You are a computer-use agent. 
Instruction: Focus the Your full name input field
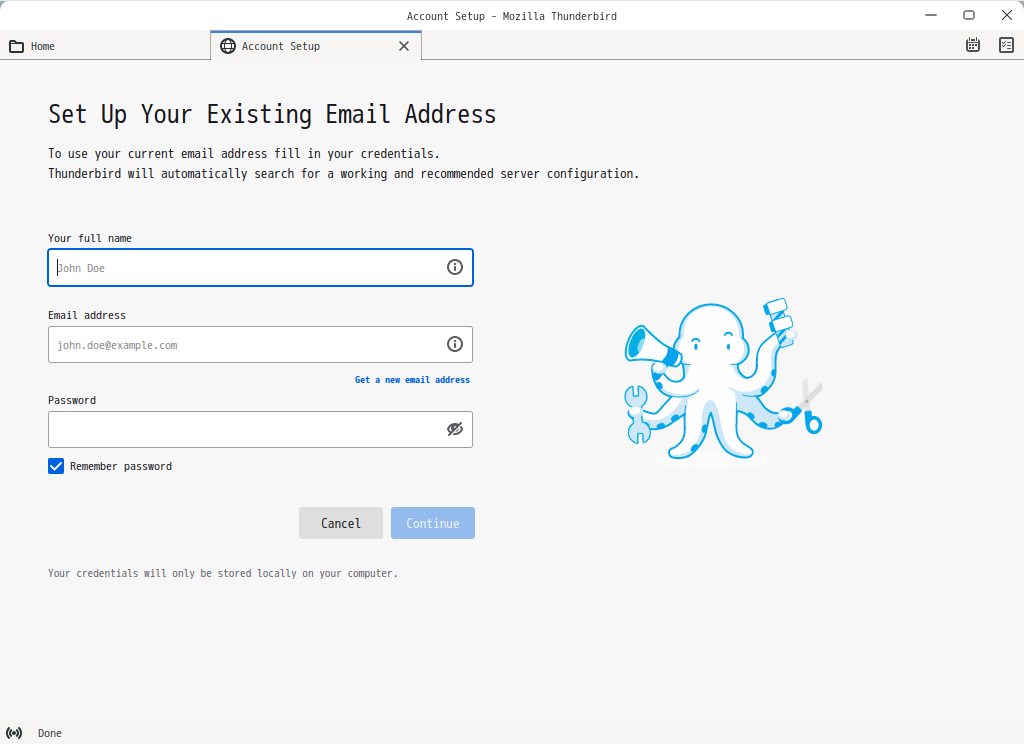tap(261, 267)
